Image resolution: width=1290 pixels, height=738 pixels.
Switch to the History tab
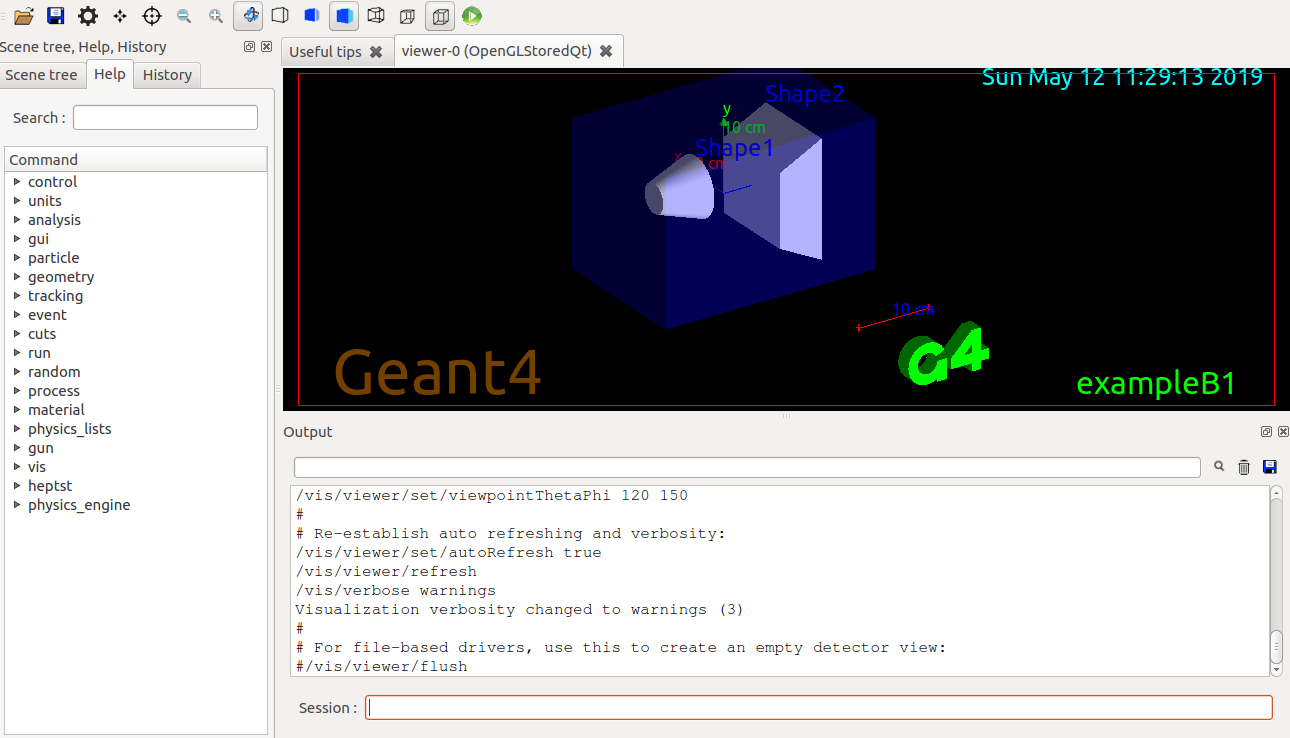(x=167, y=74)
